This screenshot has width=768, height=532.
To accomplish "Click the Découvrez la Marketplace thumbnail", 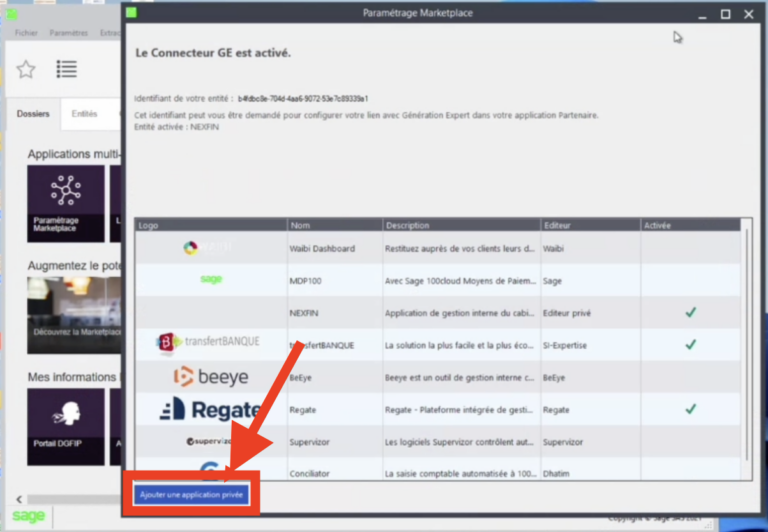I will pos(74,315).
